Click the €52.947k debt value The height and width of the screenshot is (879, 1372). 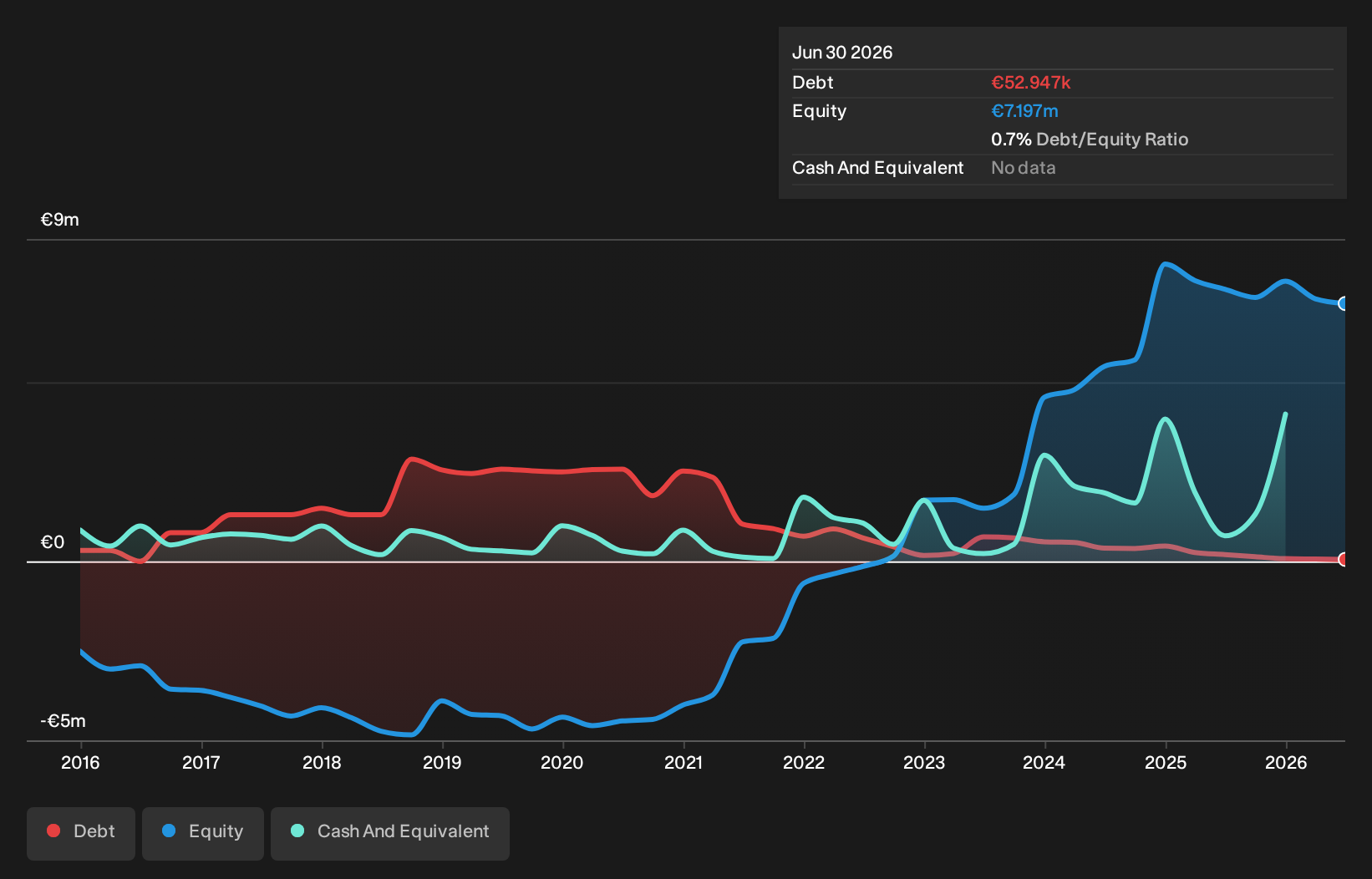coord(1031,83)
